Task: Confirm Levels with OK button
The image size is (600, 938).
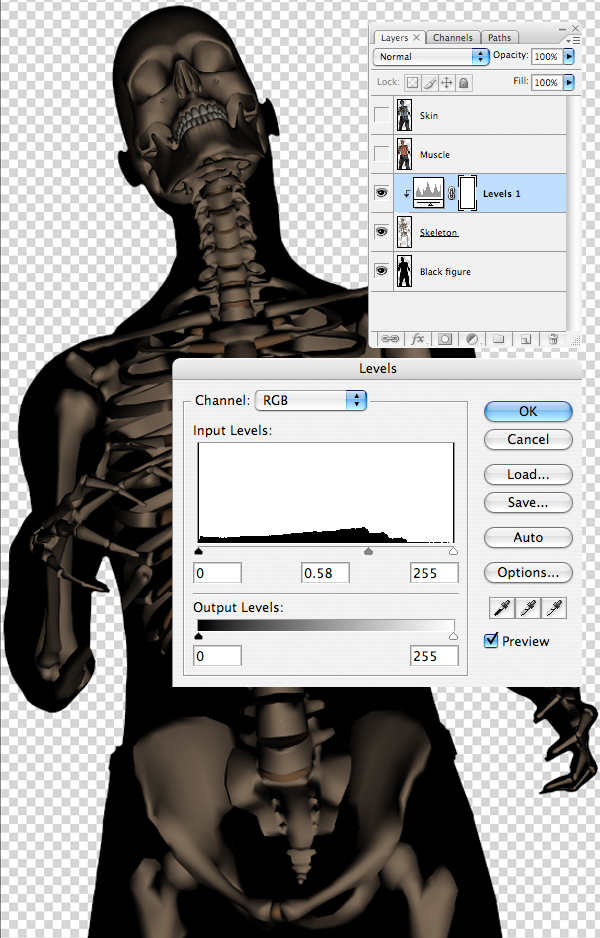Action: click(528, 411)
